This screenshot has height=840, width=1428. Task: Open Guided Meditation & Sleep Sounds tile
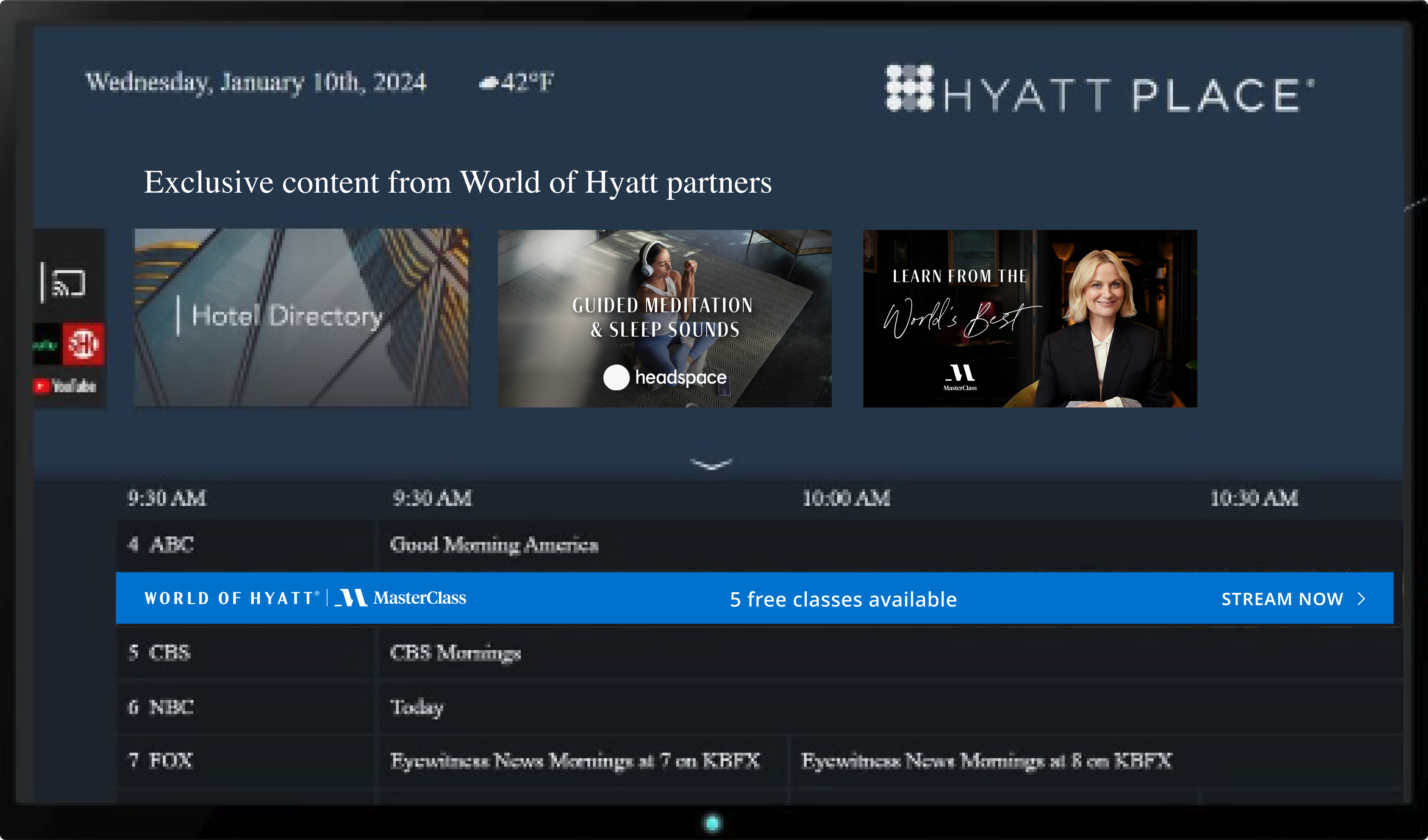tap(665, 318)
